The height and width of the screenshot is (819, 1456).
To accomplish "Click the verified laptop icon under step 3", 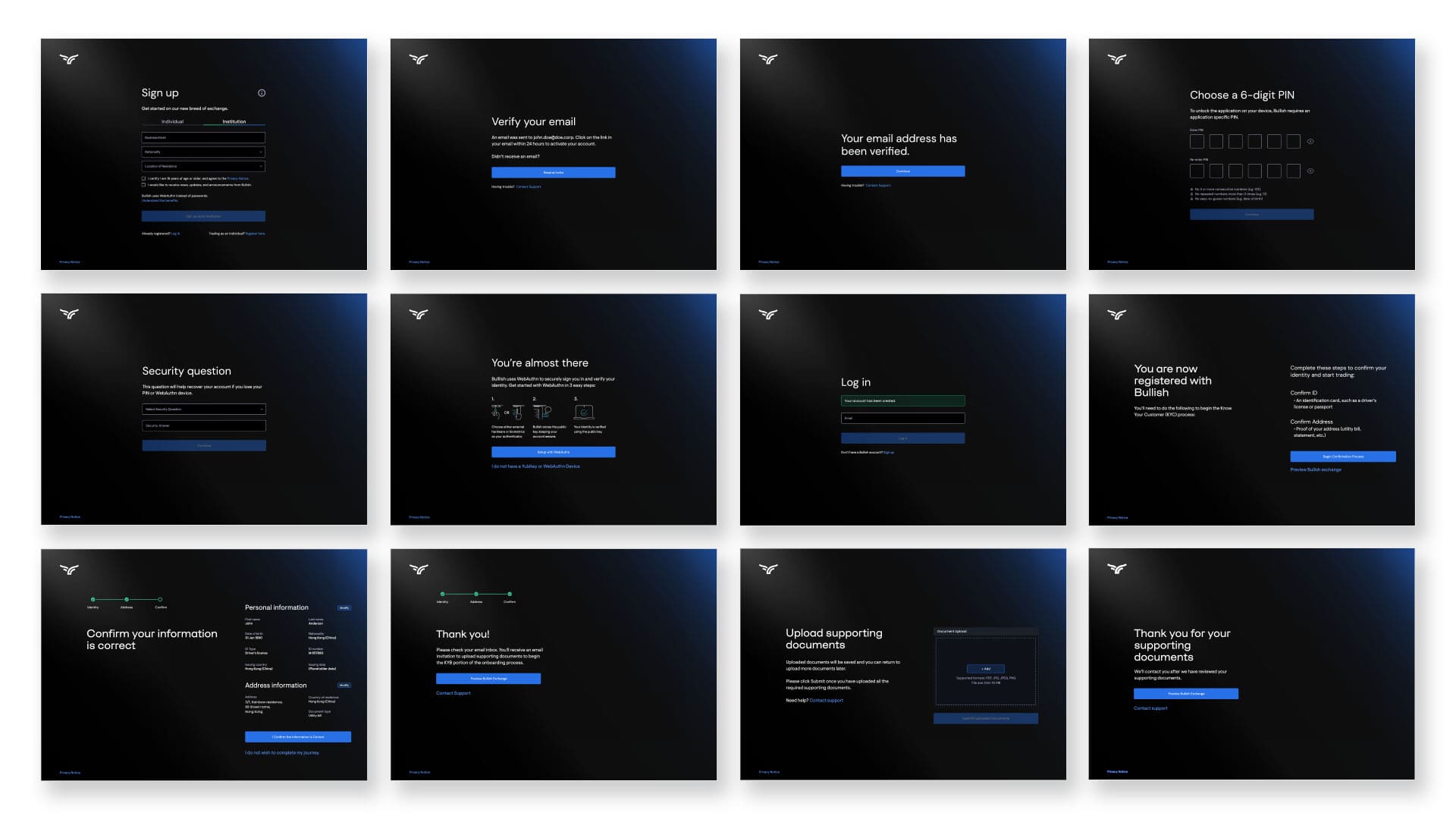I will [x=584, y=413].
